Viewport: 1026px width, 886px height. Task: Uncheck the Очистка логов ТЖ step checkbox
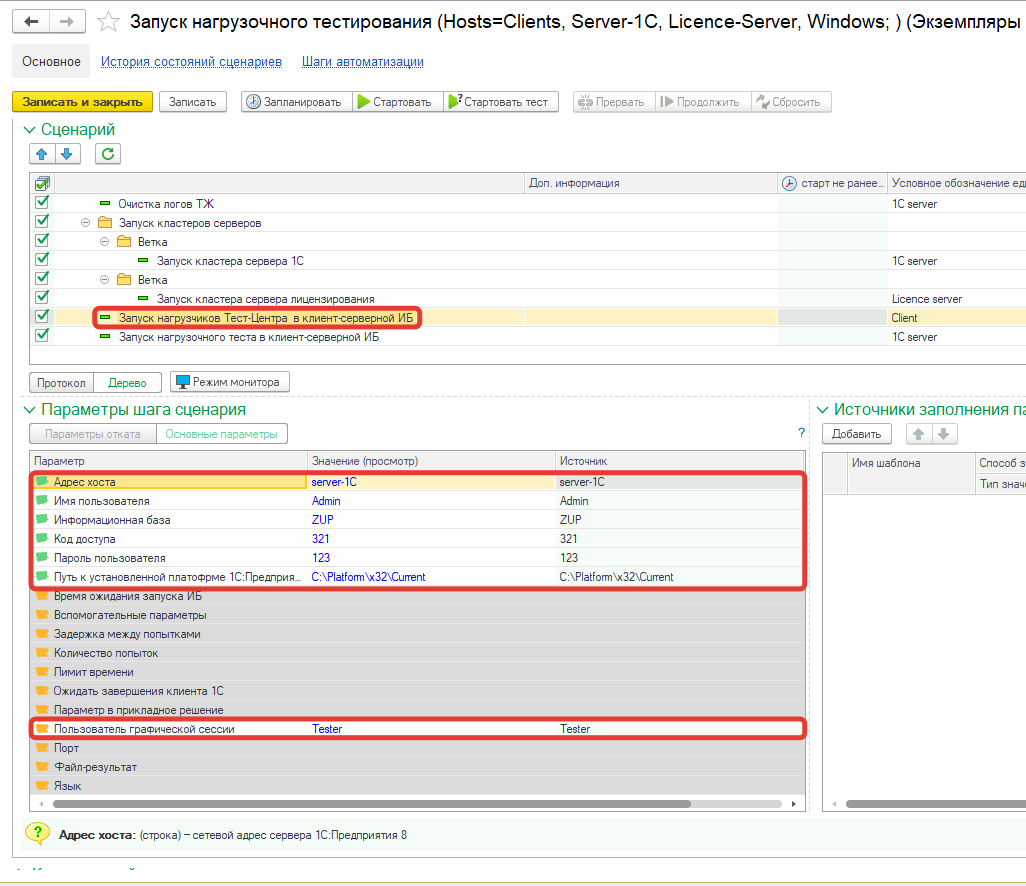(42, 203)
